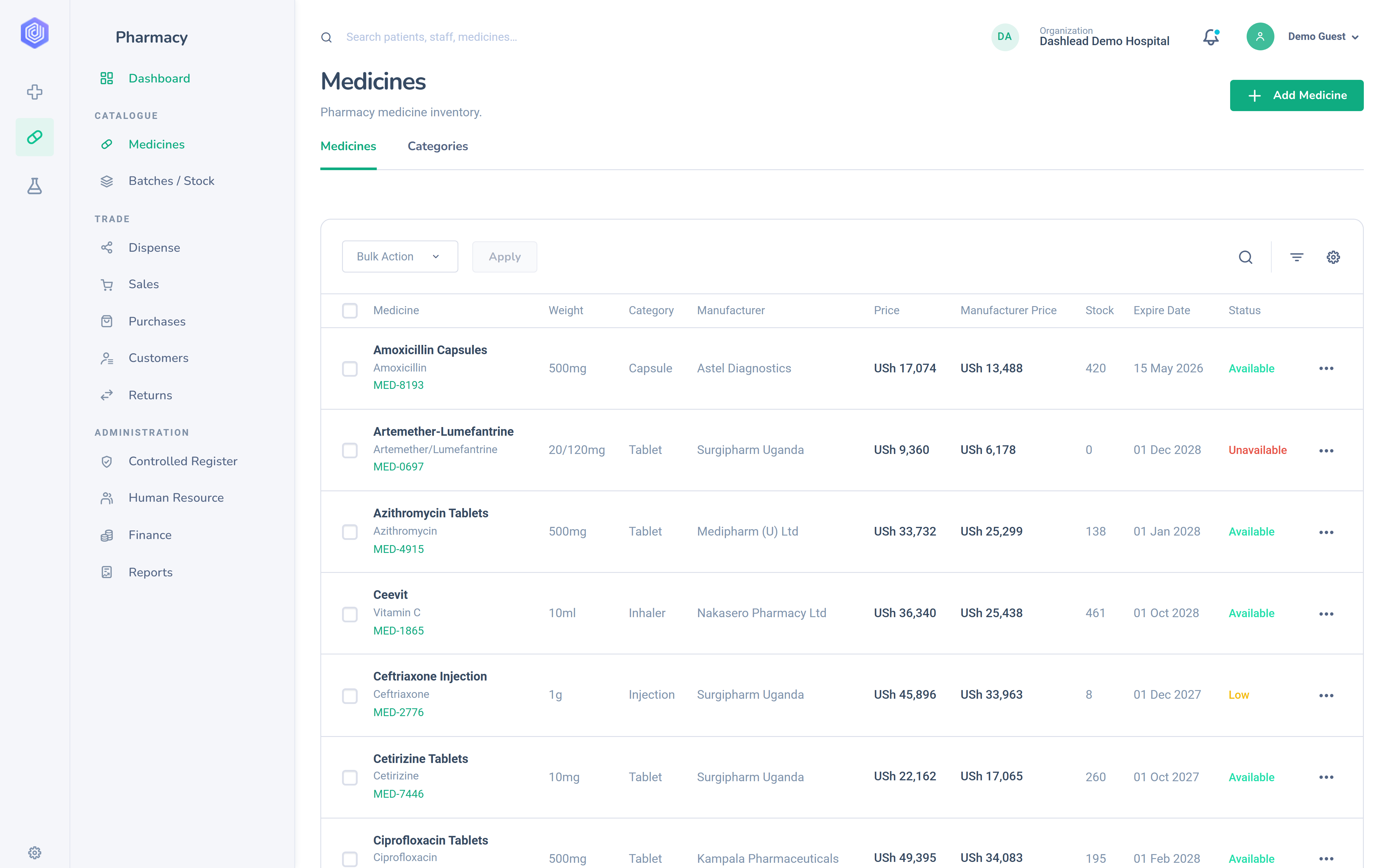Viewport: 1389px width, 868px height.
Task: Click the DA organization avatar
Action: coord(1004,37)
